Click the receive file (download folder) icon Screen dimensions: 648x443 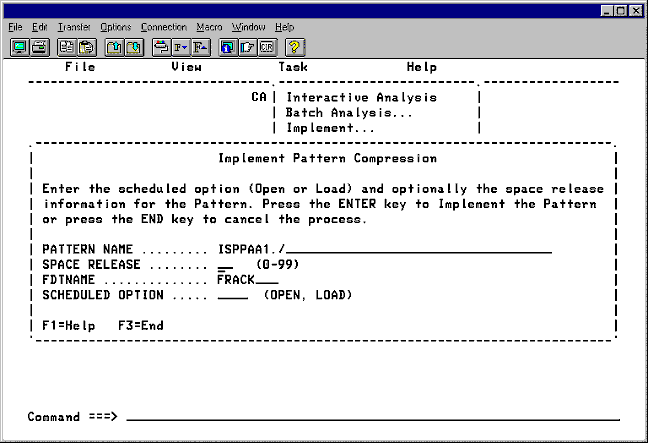pos(134,48)
